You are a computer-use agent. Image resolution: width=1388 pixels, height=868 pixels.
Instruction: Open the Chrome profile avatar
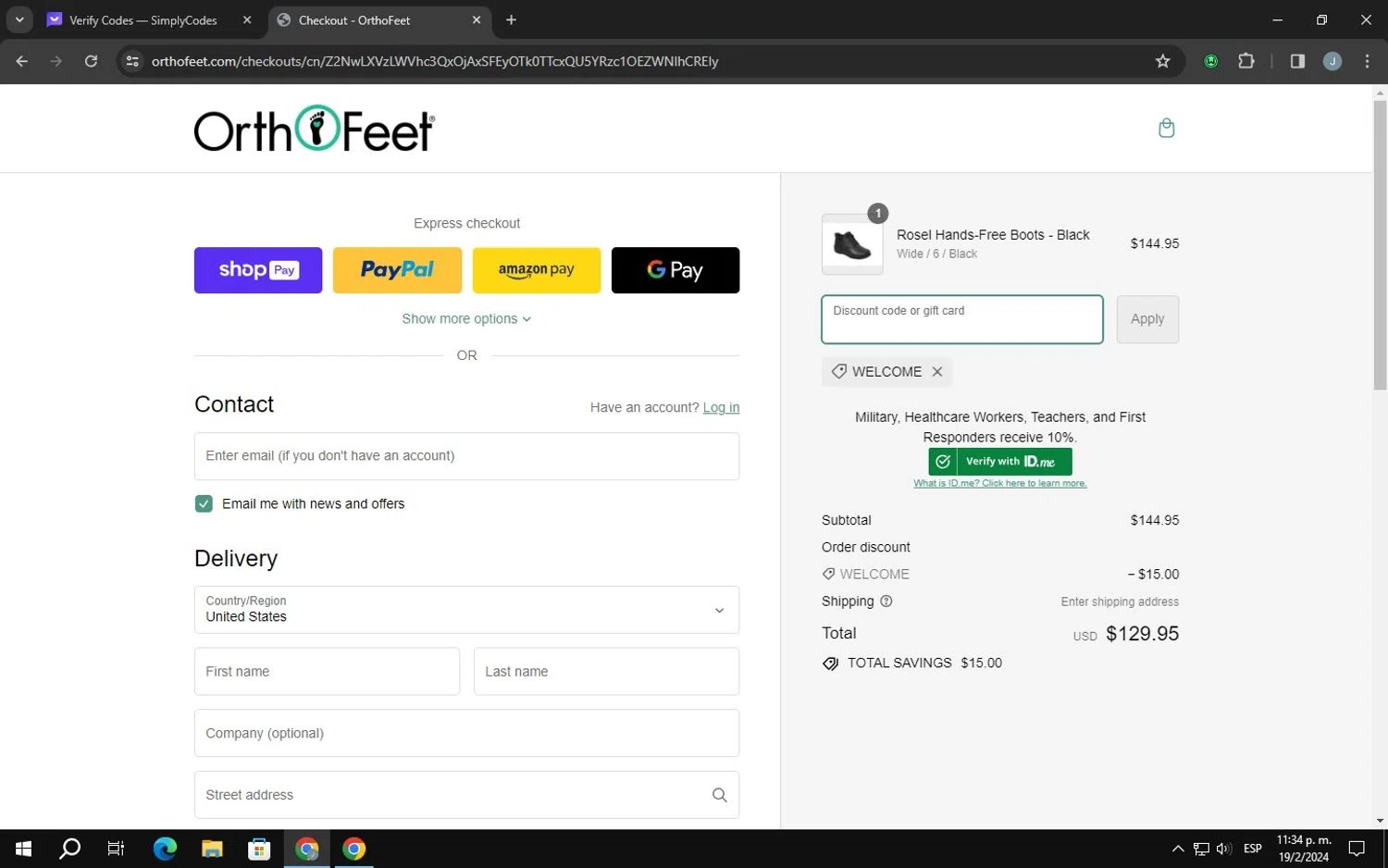[1332, 61]
